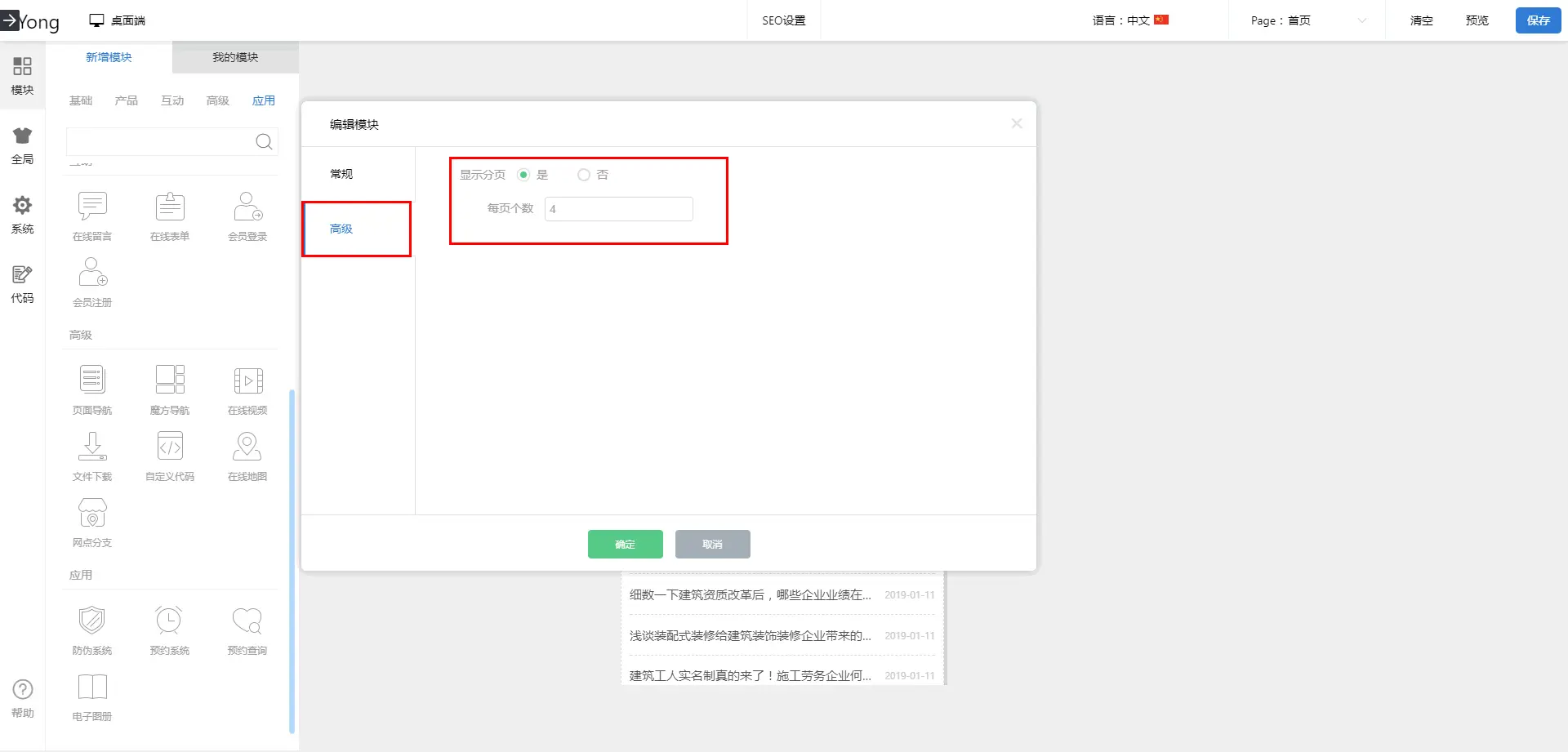Click the green 确定 button
This screenshot has height=752, width=1568.
click(625, 545)
